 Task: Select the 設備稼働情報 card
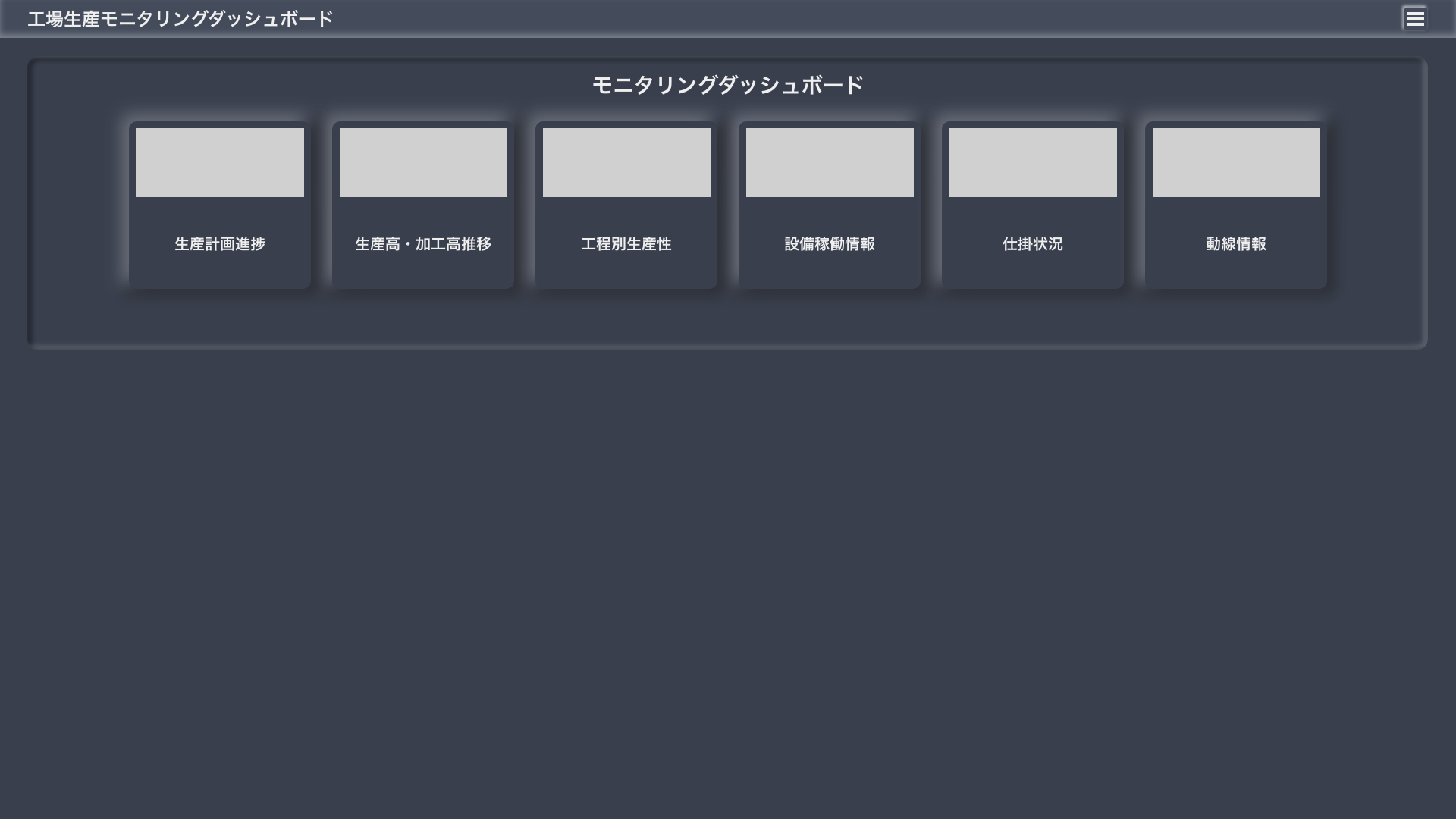[829, 205]
